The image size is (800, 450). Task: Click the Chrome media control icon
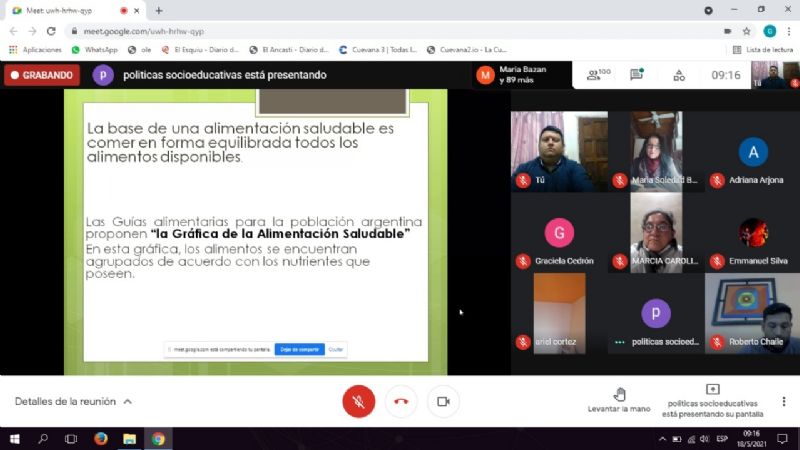[x=708, y=10]
